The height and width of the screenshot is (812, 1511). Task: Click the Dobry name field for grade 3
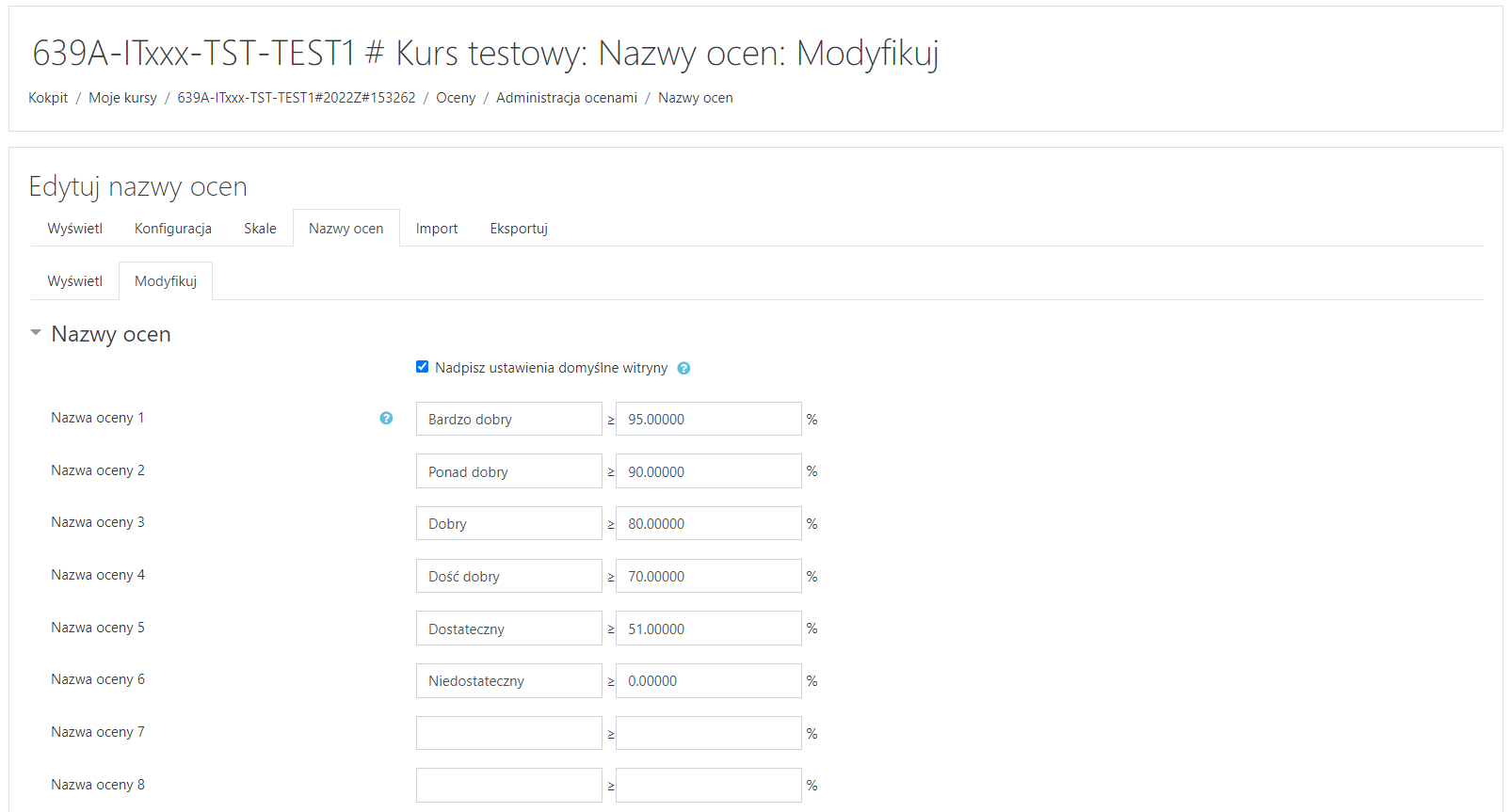coord(509,523)
